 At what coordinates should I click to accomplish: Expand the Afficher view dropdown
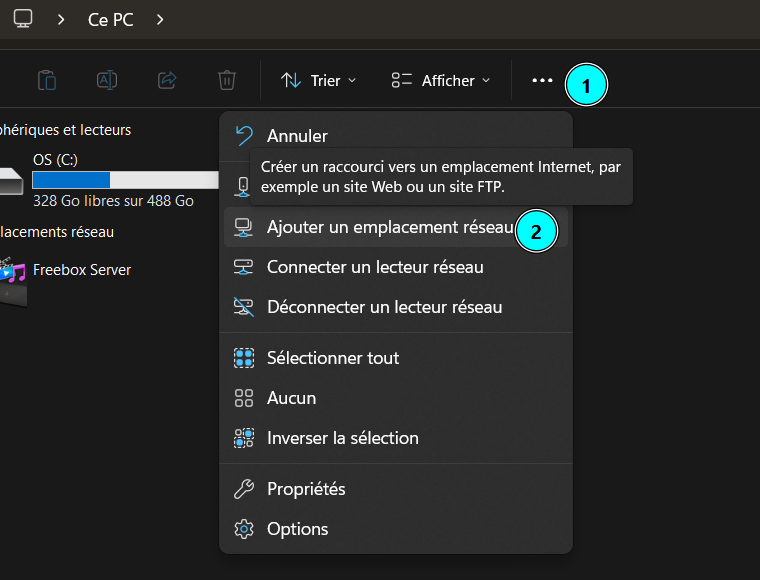[x=441, y=80]
